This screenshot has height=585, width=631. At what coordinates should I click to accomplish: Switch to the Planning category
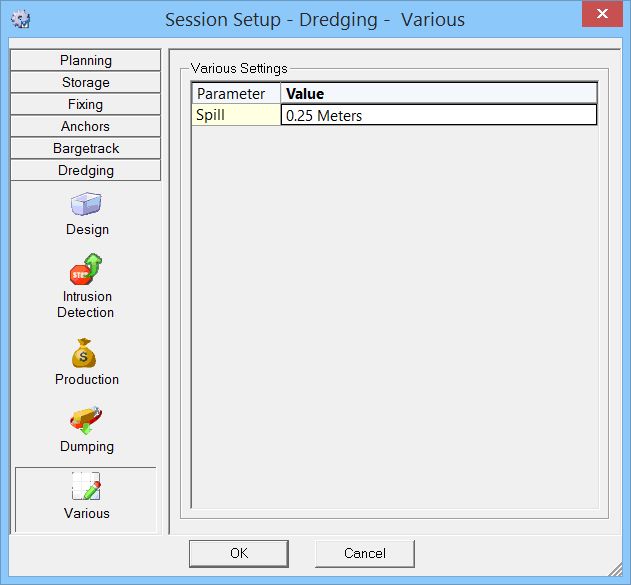[x=86, y=60]
